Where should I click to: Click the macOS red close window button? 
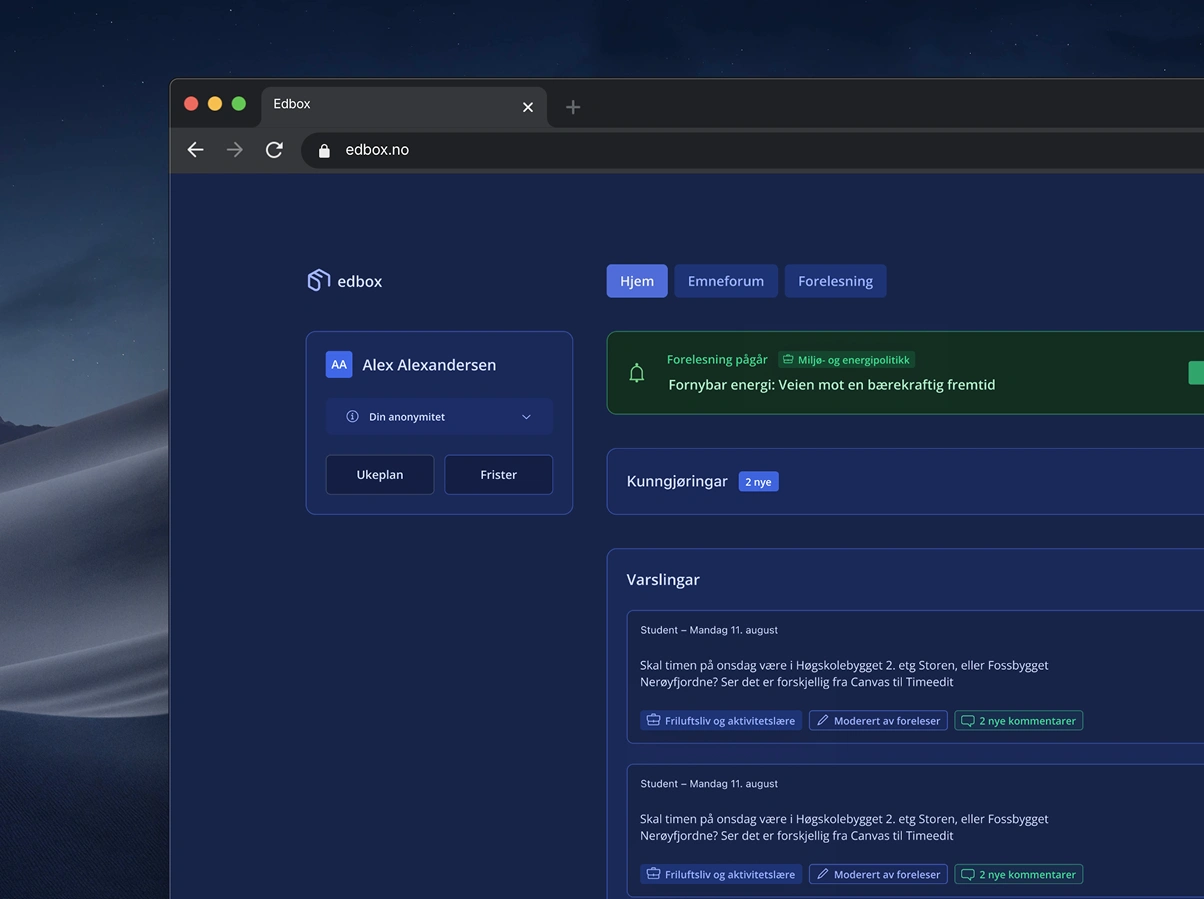(x=191, y=104)
